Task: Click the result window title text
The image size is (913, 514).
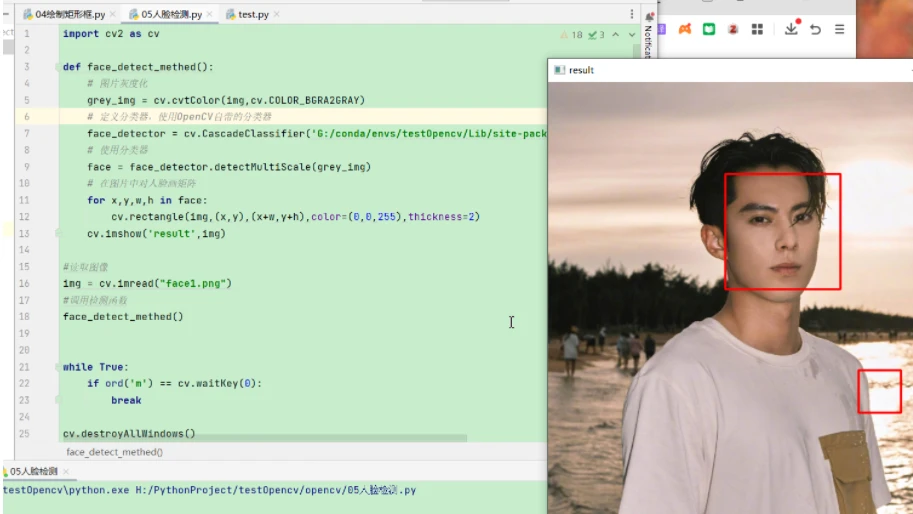Action: [581, 70]
